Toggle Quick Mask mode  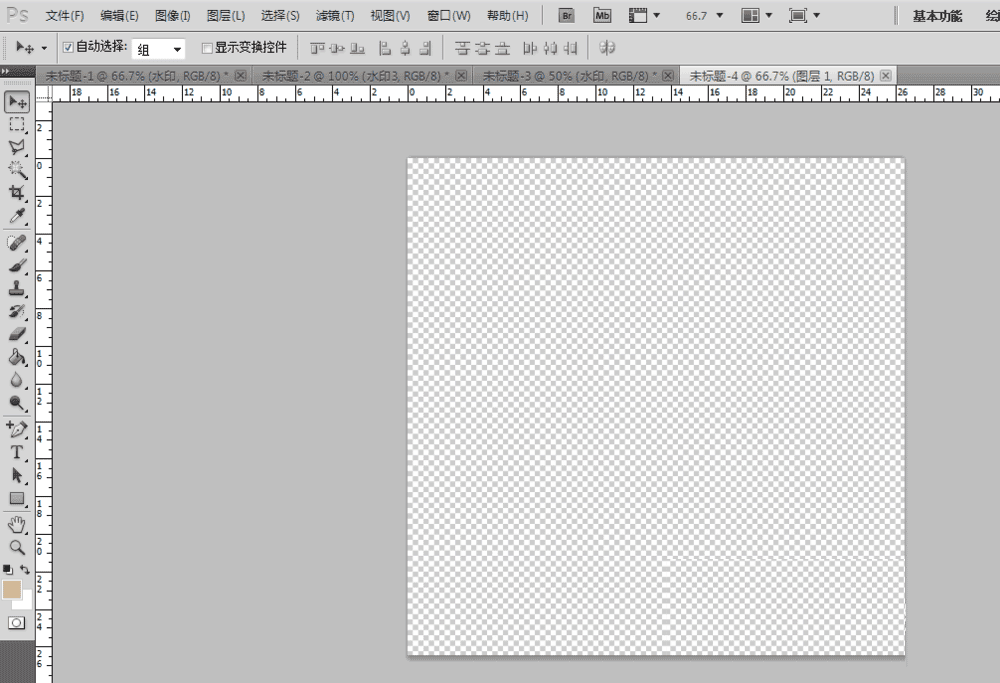(x=17, y=622)
